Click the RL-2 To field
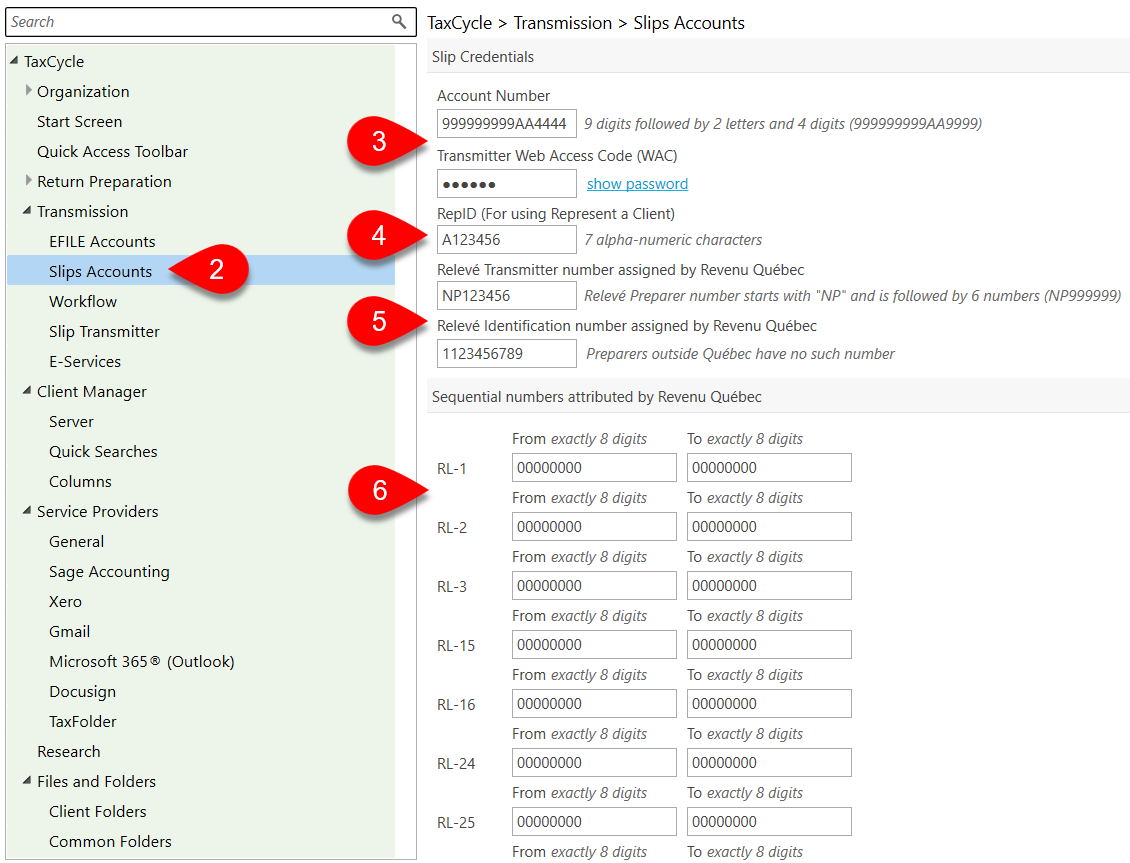This screenshot has width=1130, height=863. coord(769,527)
